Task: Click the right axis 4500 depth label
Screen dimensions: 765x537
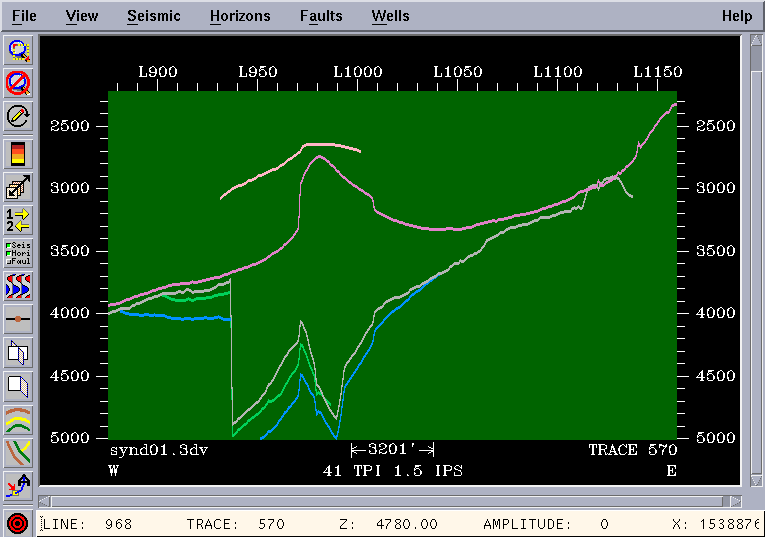Action: (716, 376)
